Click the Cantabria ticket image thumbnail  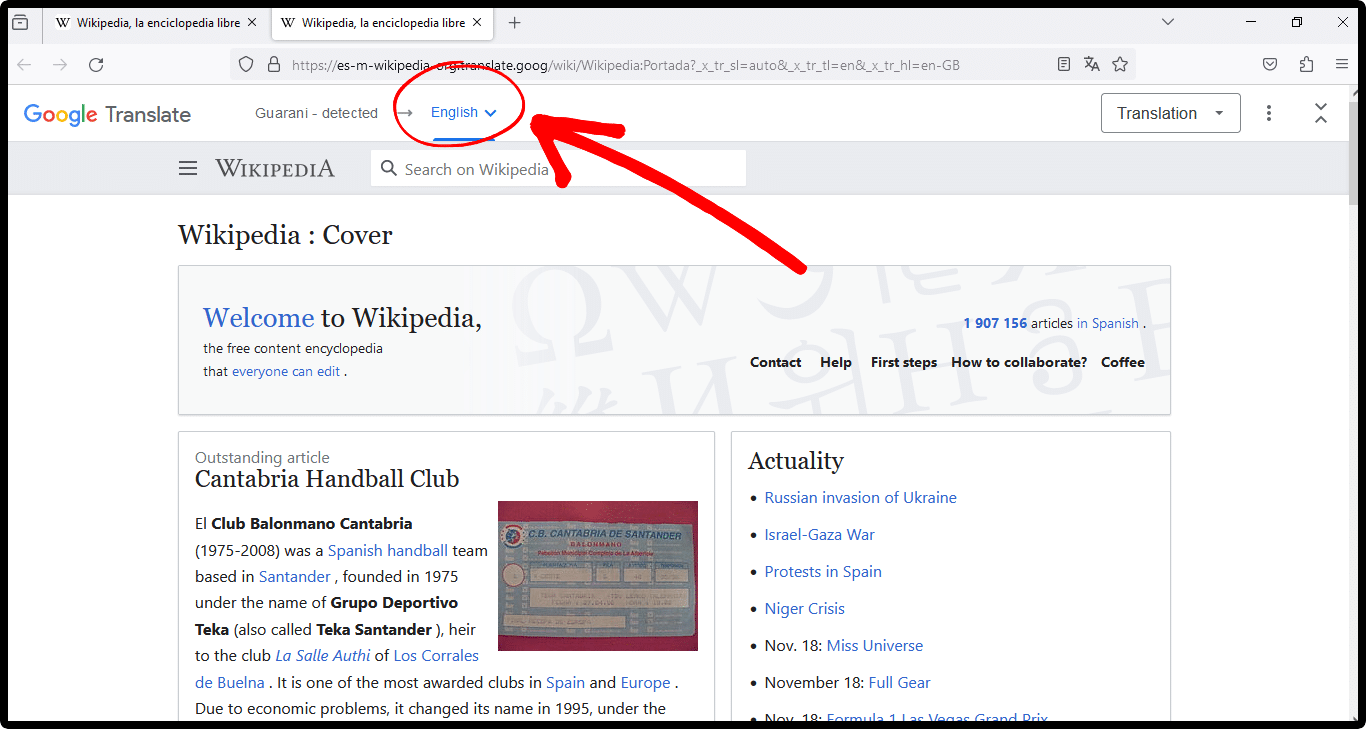pos(598,576)
